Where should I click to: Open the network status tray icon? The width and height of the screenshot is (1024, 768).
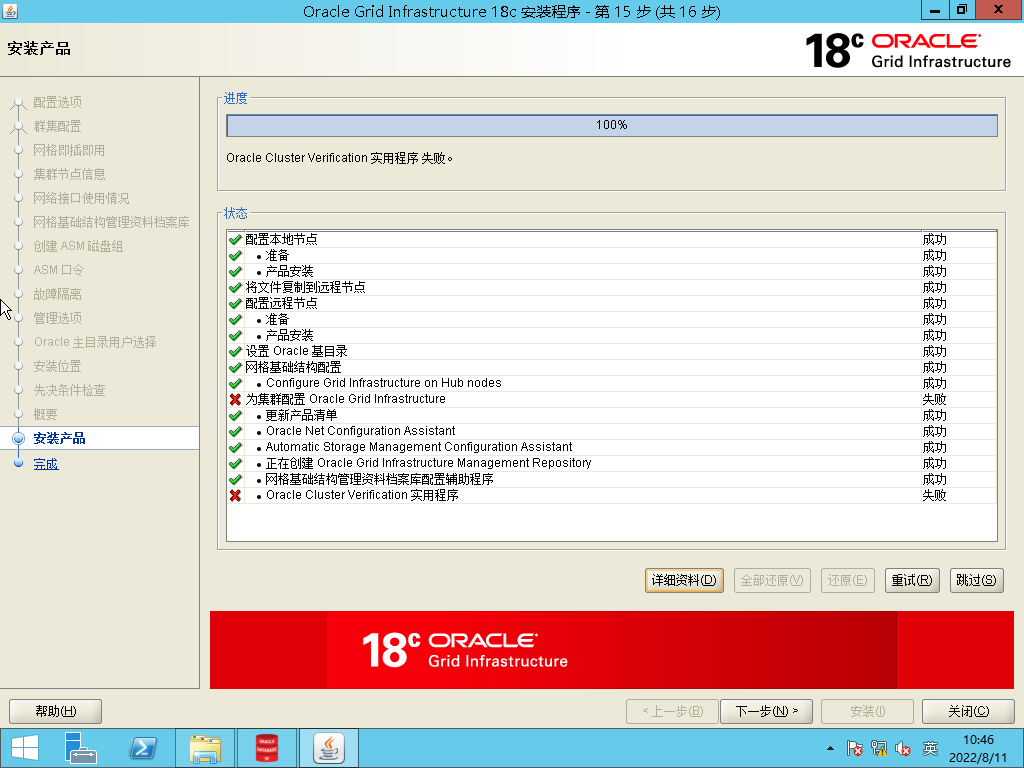coord(879,748)
